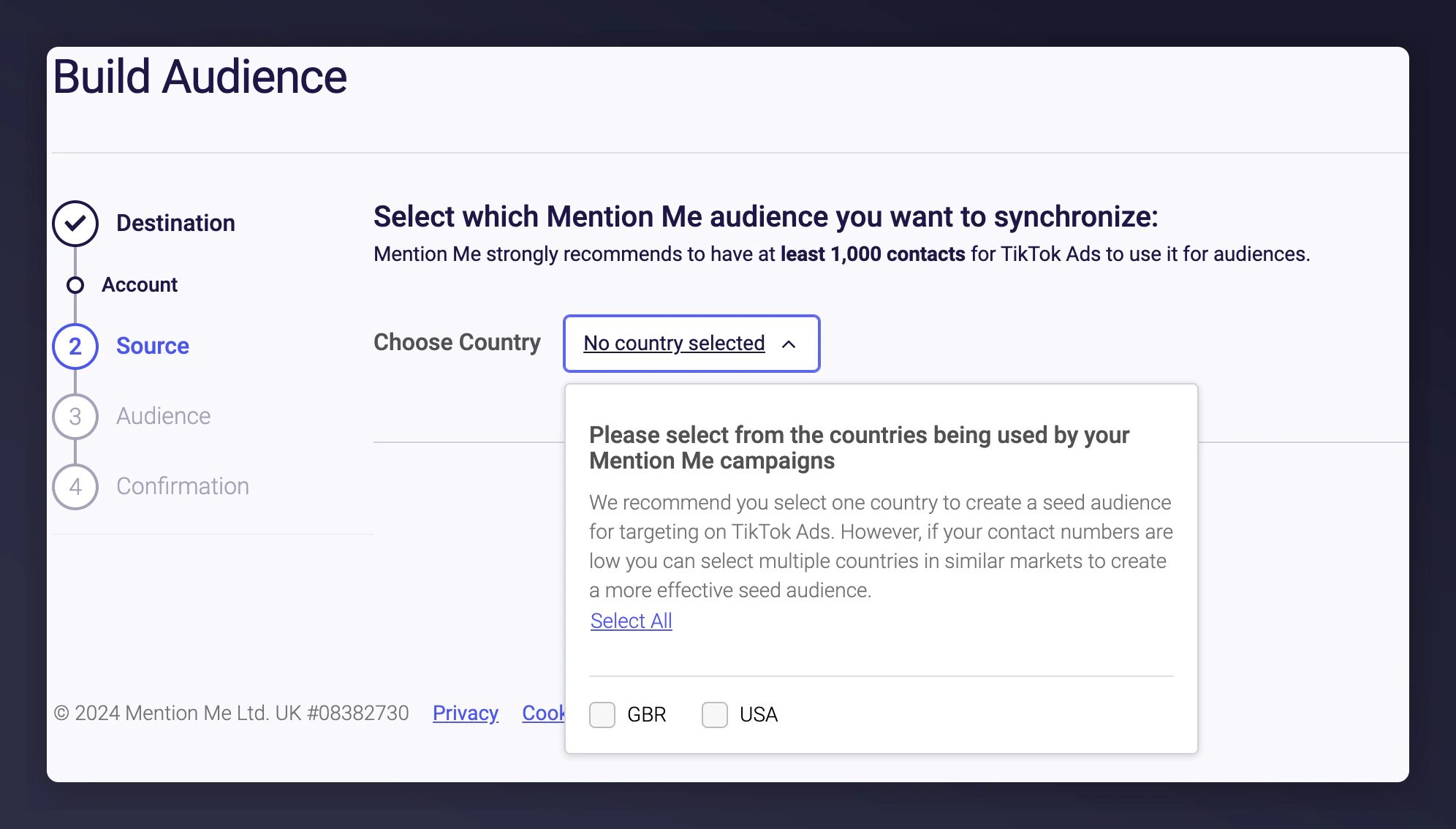
Task: Select the Source step label
Action: (153, 346)
